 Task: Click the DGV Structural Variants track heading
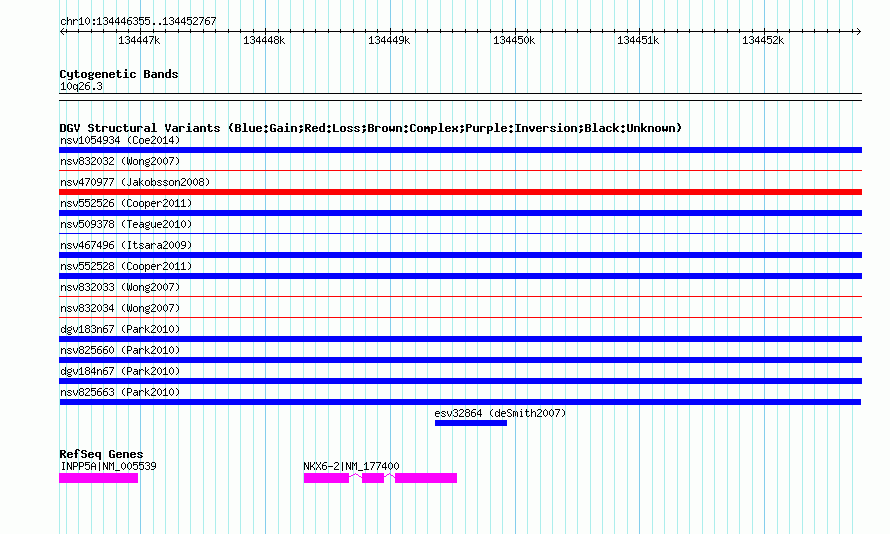(x=371, y=128)
